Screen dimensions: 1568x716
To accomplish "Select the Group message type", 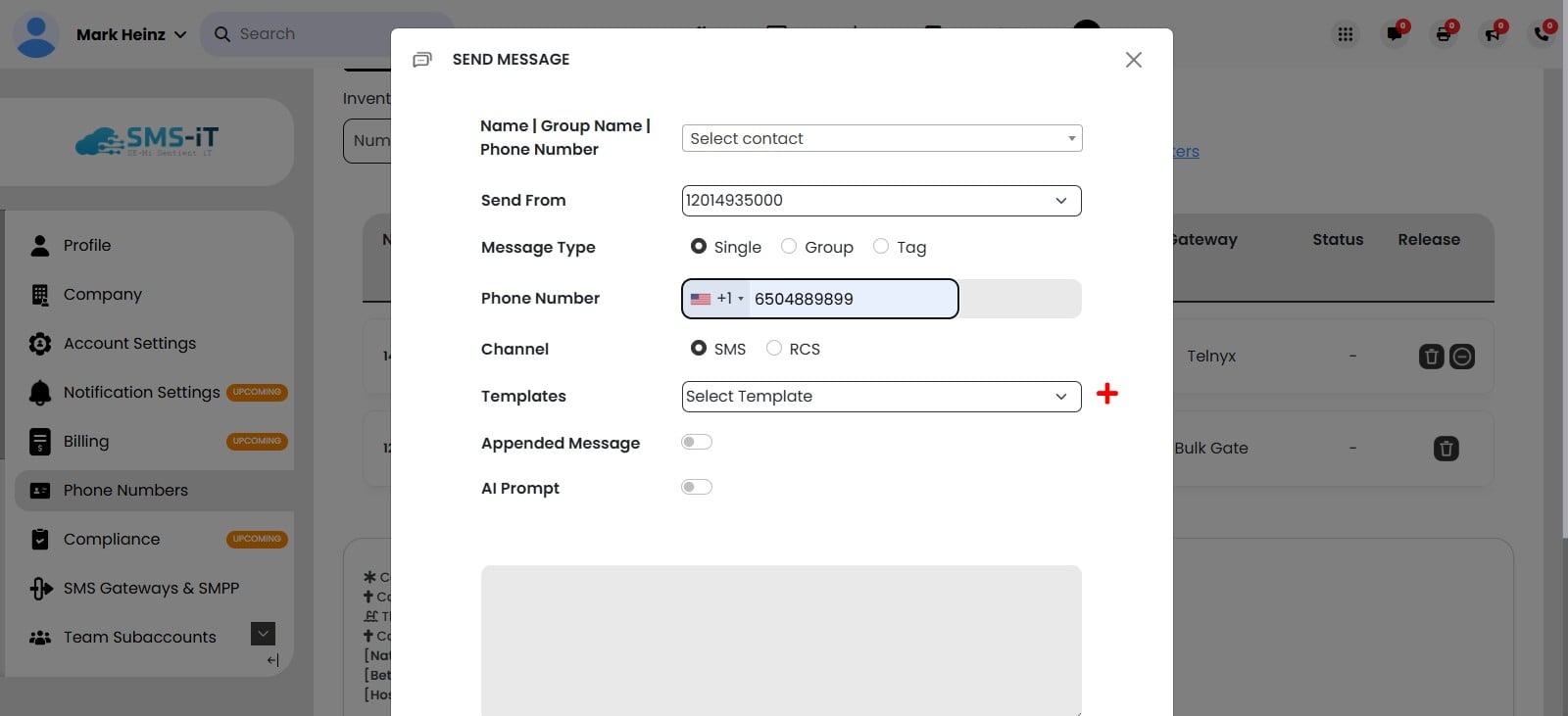I will coord(789,246).
